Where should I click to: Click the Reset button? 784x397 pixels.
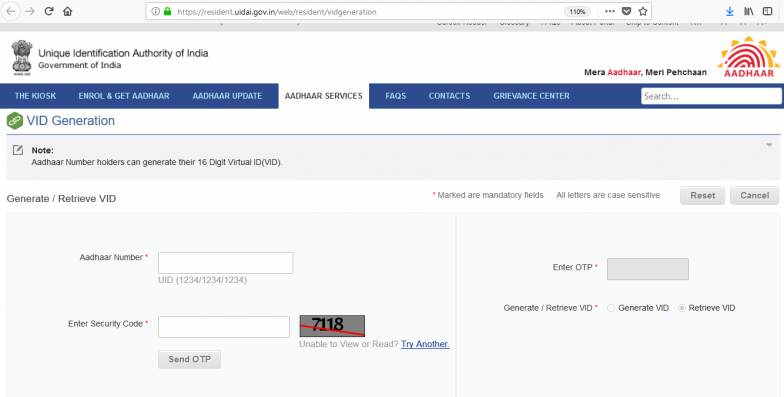pyautogui.click(x=702, y=196)
